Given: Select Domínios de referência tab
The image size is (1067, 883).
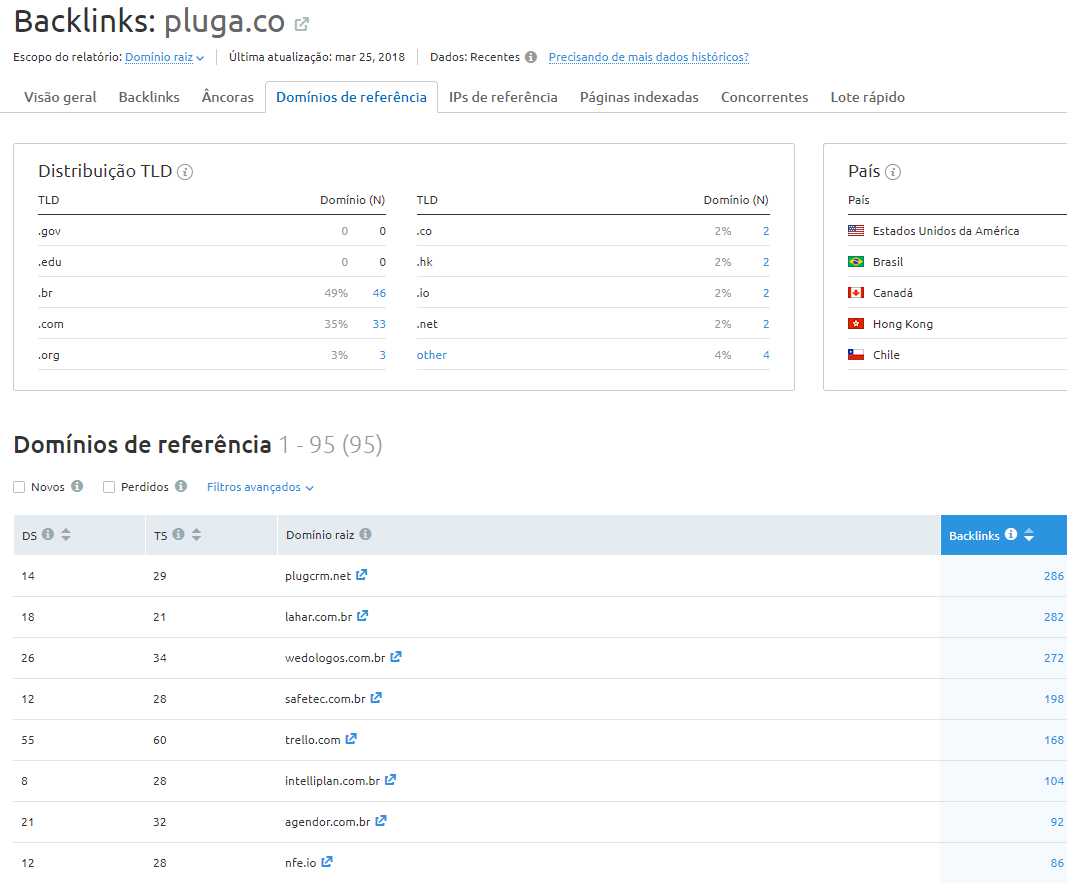Looking at the screenshot, I should [x=351, y=97].
